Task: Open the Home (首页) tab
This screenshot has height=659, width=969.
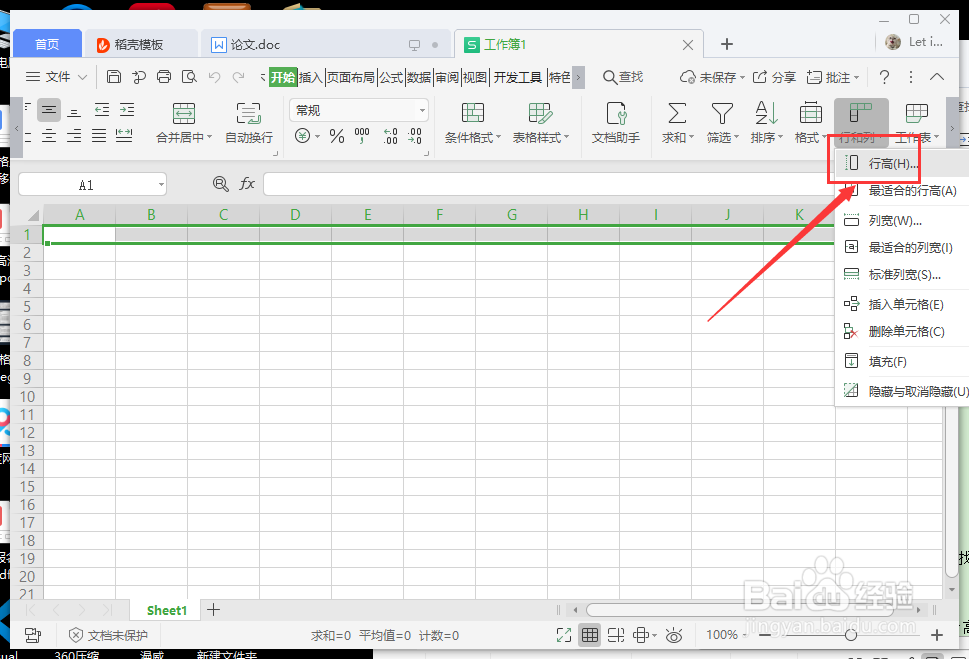Action: click(47, 44)
